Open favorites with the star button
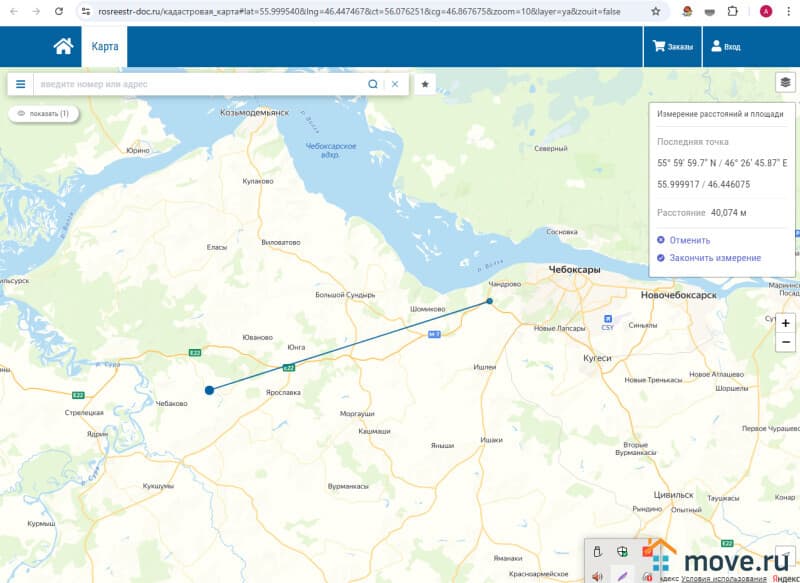The height and width of the screenshot is (583, 800). [x=425, y=84]
